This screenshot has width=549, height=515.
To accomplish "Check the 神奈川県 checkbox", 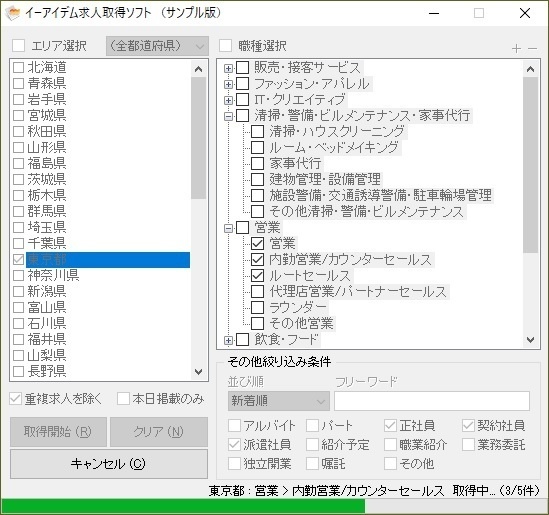I will tap(18, 276).
